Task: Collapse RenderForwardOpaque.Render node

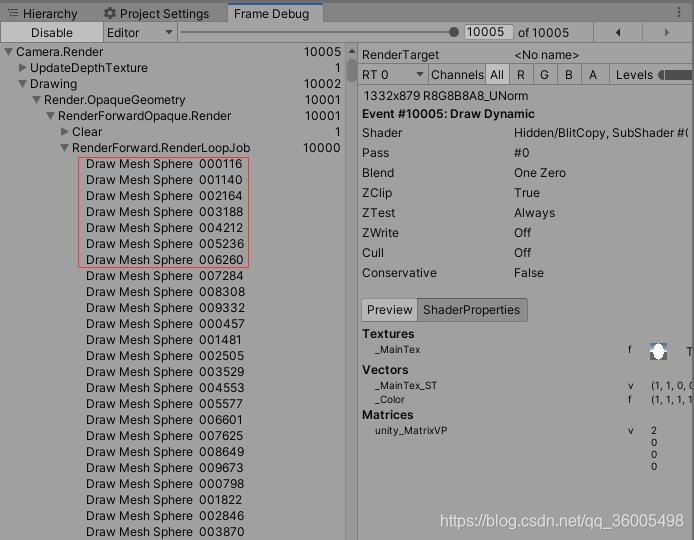Action: click(50, 116)
